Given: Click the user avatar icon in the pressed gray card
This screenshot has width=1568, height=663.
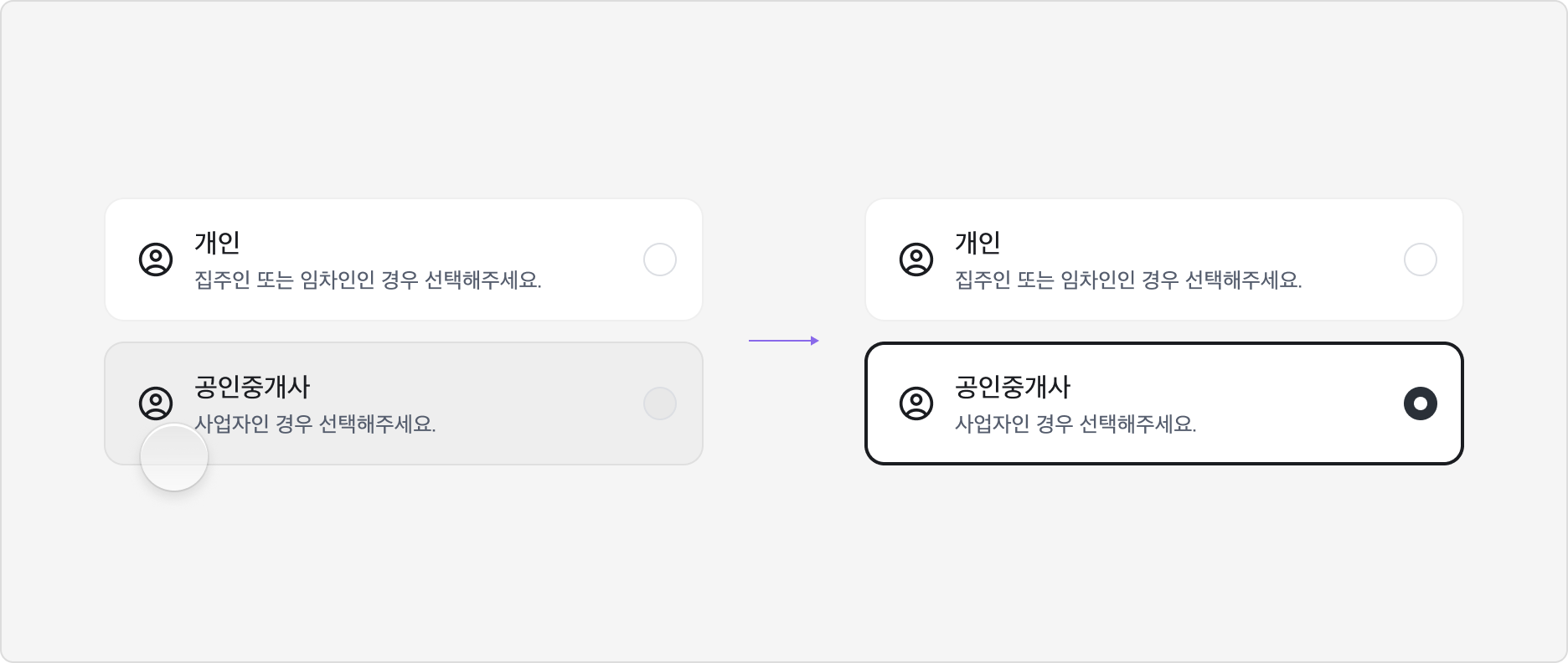Looking at the screenshot, I should 154,403.
